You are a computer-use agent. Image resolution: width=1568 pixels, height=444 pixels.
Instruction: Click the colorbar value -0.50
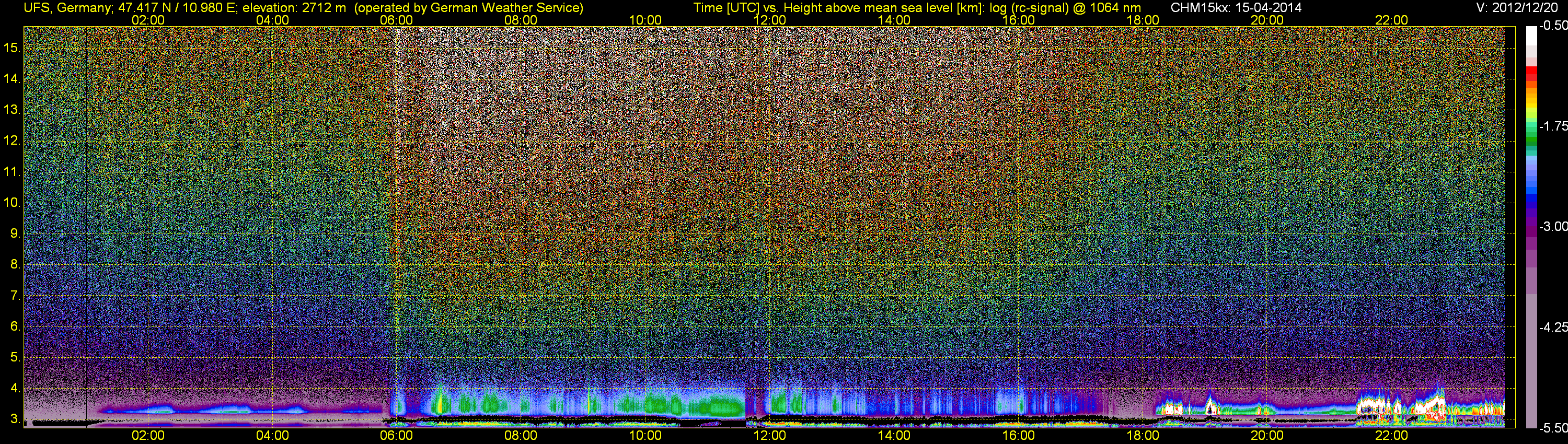tap(1553, 26)
